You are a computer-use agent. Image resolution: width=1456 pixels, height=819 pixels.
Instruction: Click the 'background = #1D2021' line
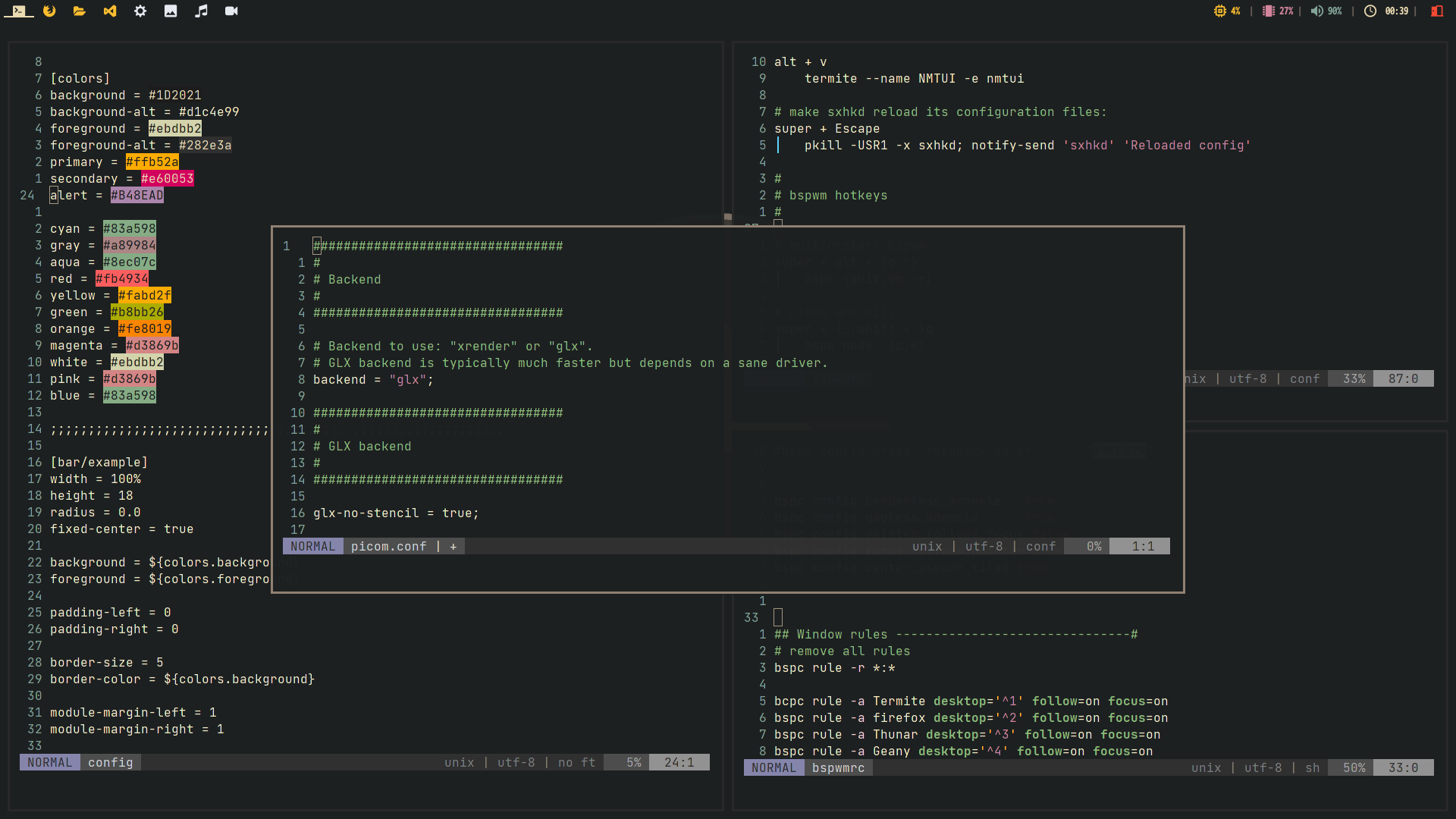pos(126,96)
